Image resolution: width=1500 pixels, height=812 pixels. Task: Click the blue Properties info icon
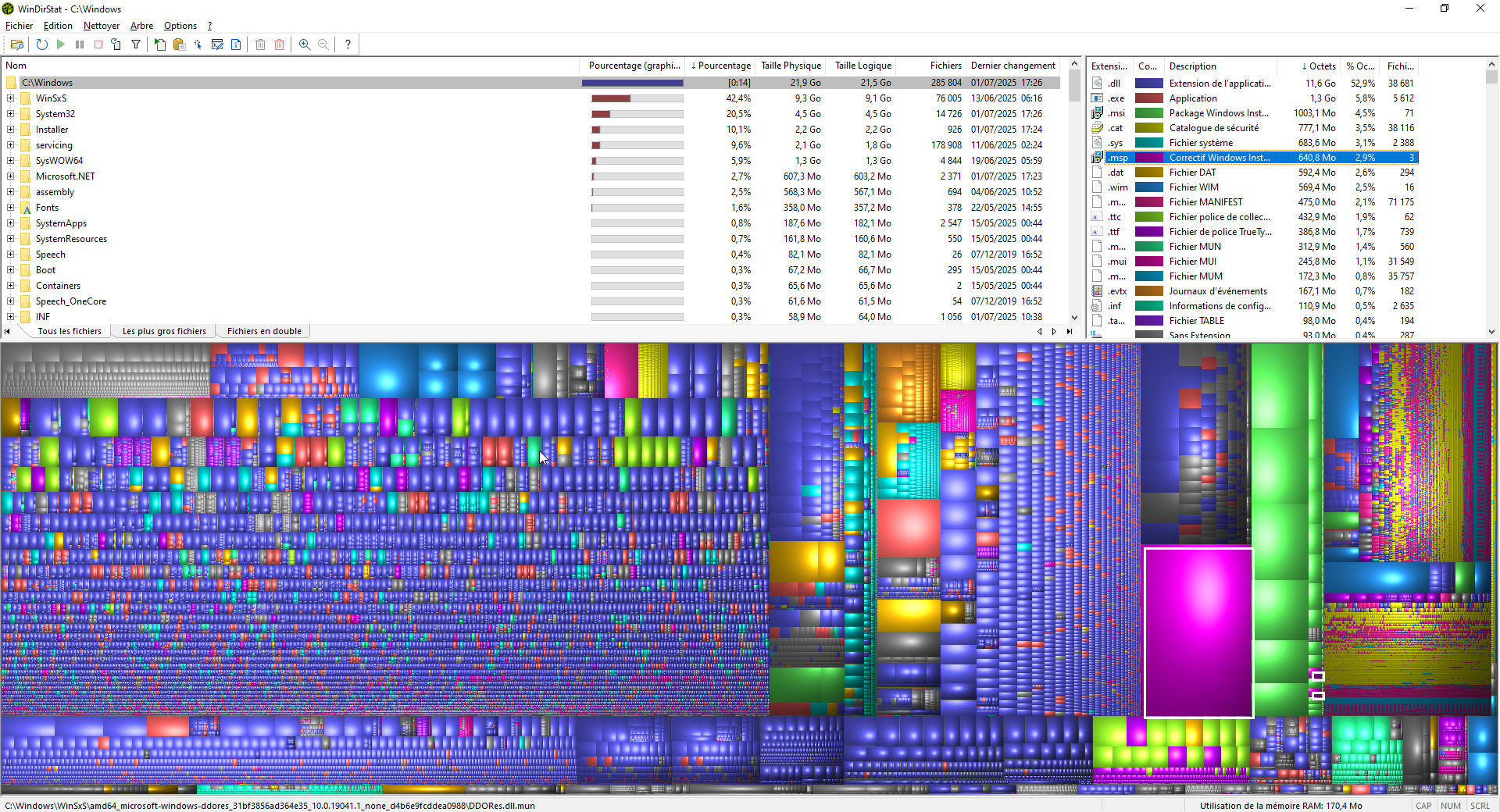[x=236, y=45]
